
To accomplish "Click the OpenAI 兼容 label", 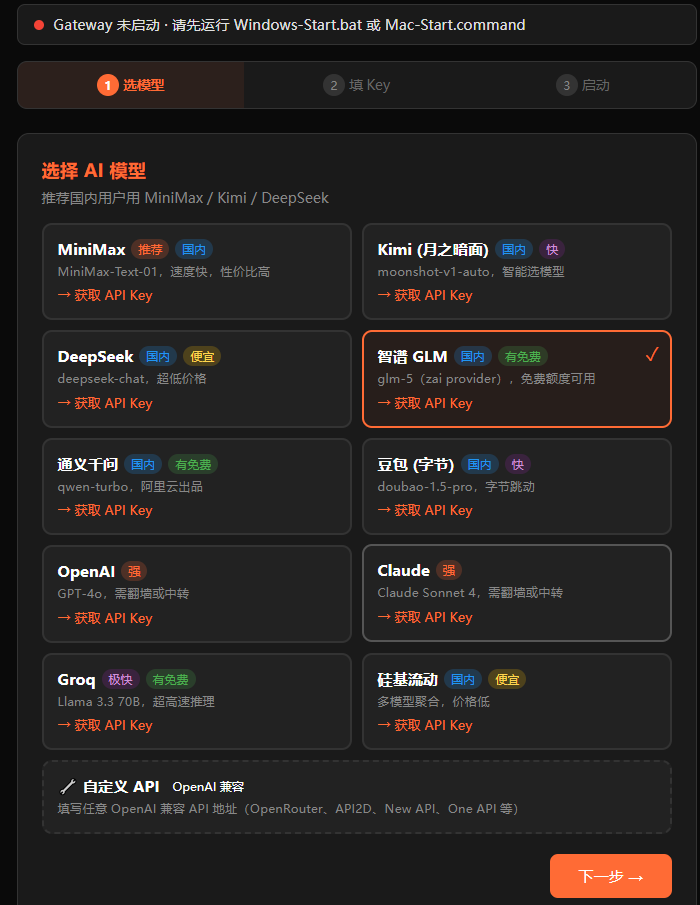I will coord(208,787).
